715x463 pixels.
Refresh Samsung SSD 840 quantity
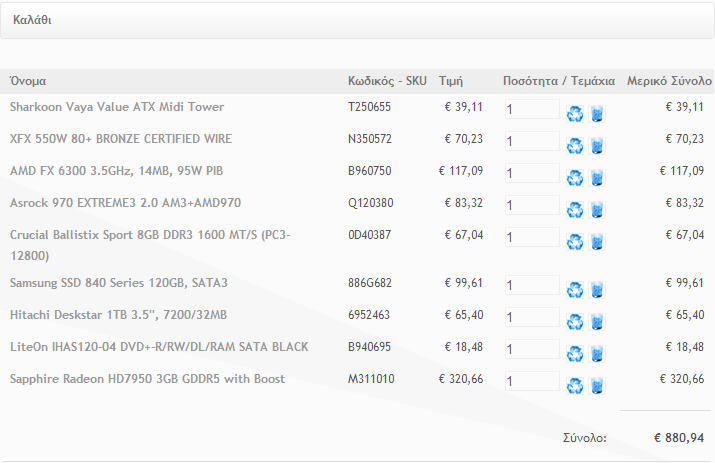tap(575, 290)
